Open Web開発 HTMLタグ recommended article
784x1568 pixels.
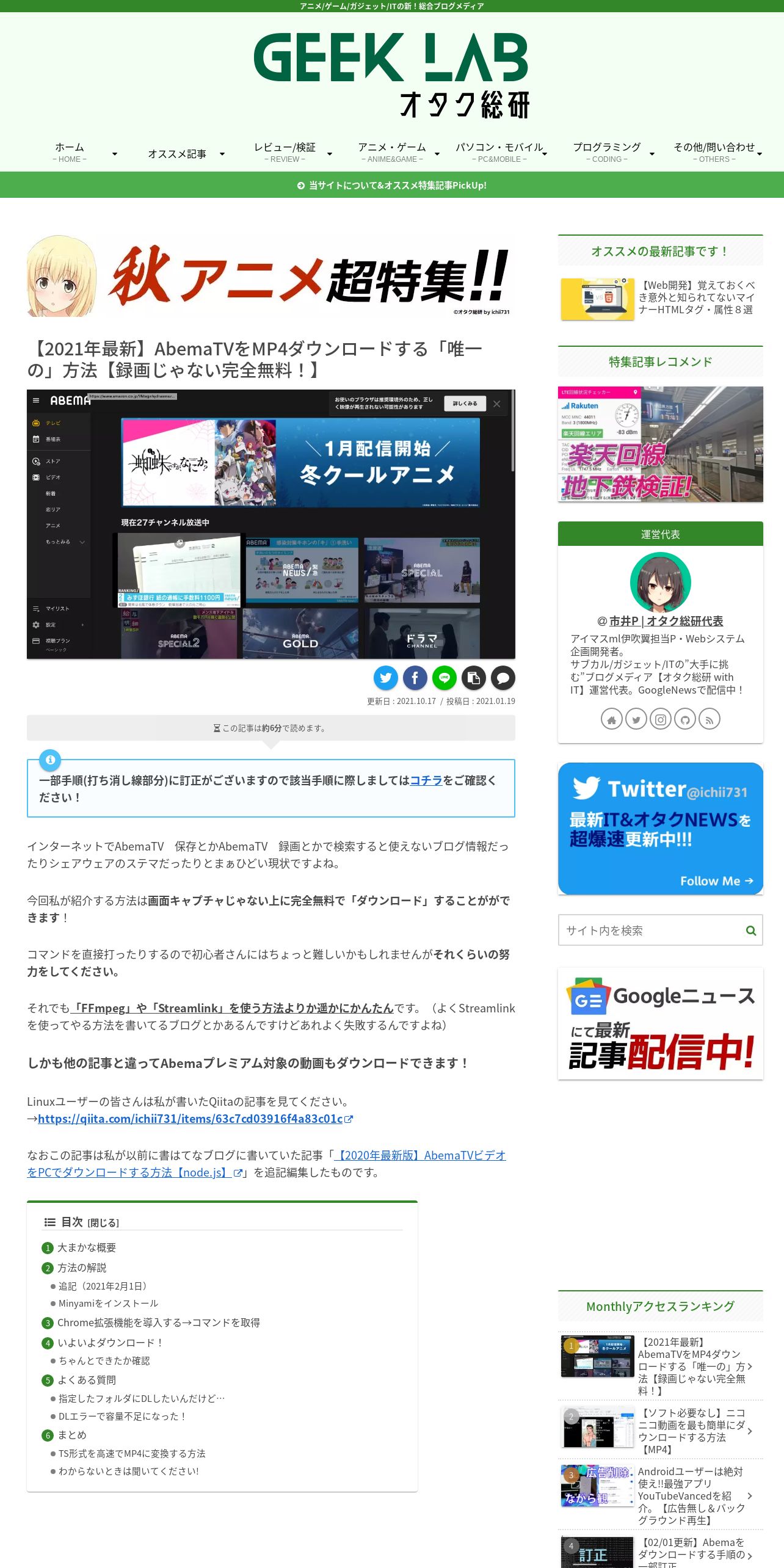pos(661,298)
